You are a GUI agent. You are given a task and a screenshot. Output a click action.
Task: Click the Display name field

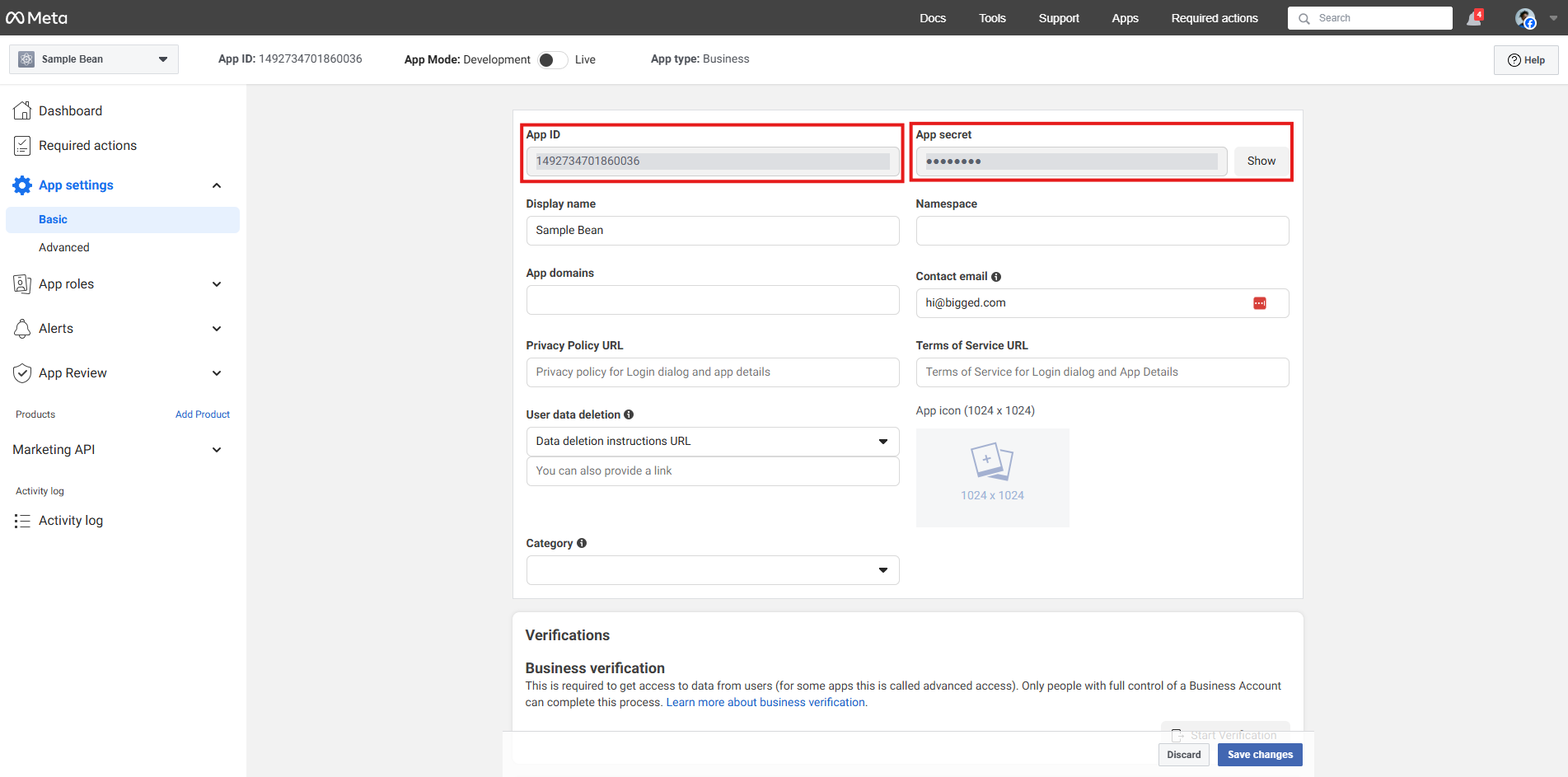point(713,231)
